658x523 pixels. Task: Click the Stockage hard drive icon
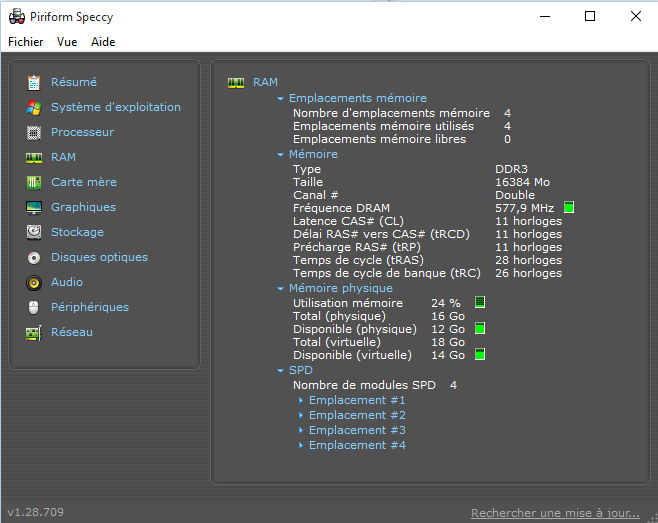(34, 232)
